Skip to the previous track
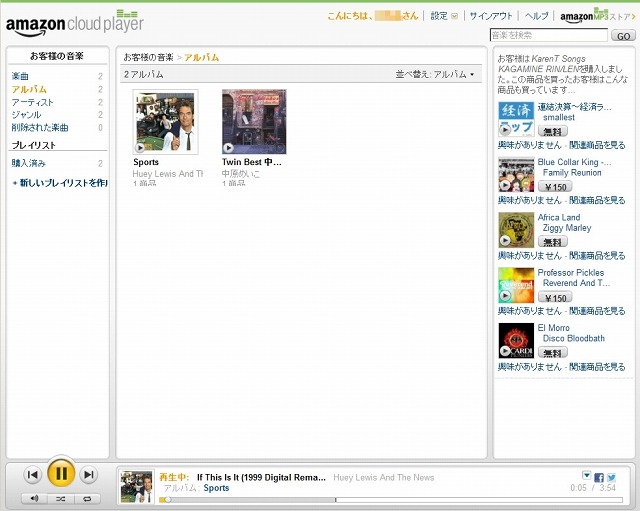The height and width of the screenshot is (511, 640). point(33,475)
